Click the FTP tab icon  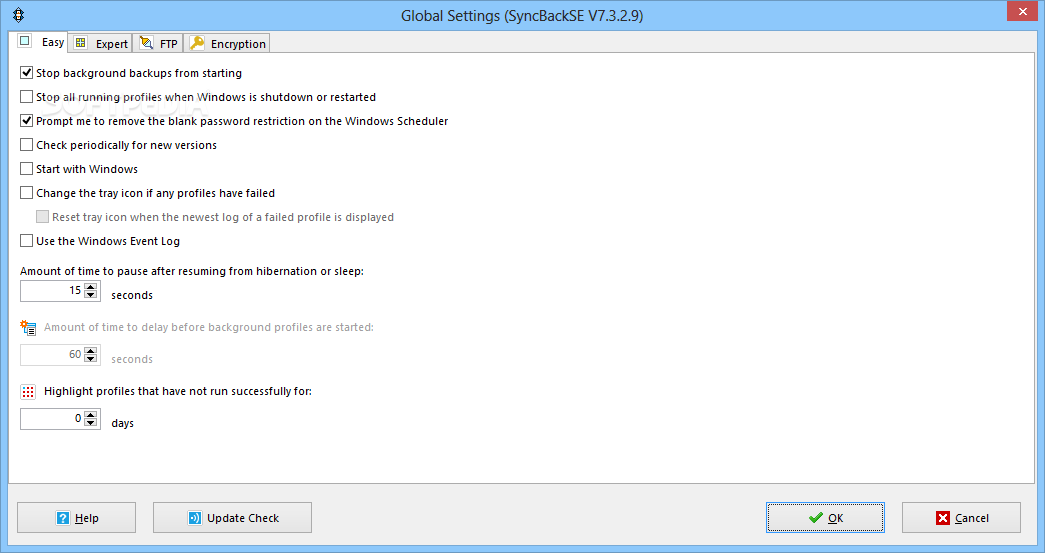146,43
